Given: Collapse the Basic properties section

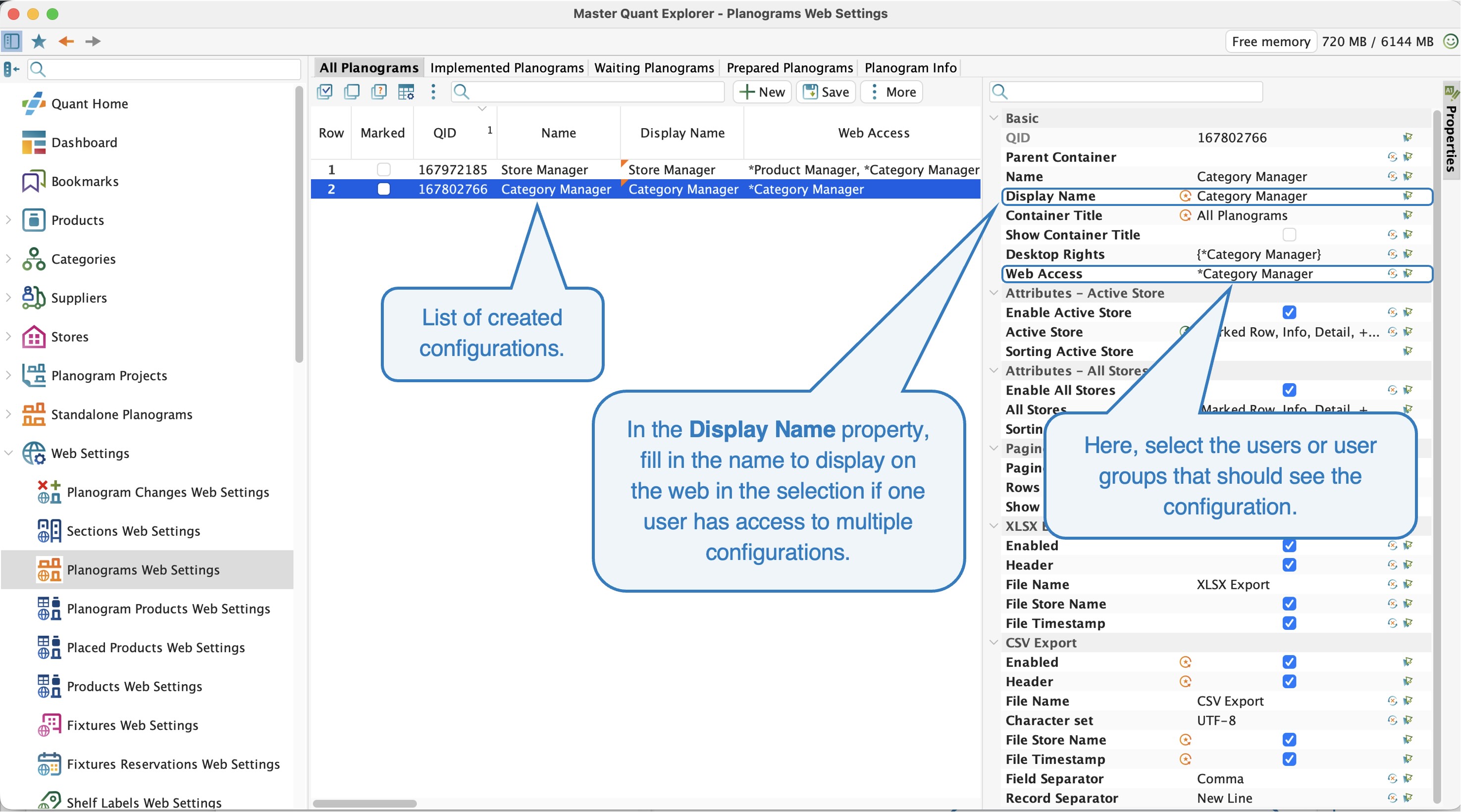Looking at the screenshot, I should (993, 118).
